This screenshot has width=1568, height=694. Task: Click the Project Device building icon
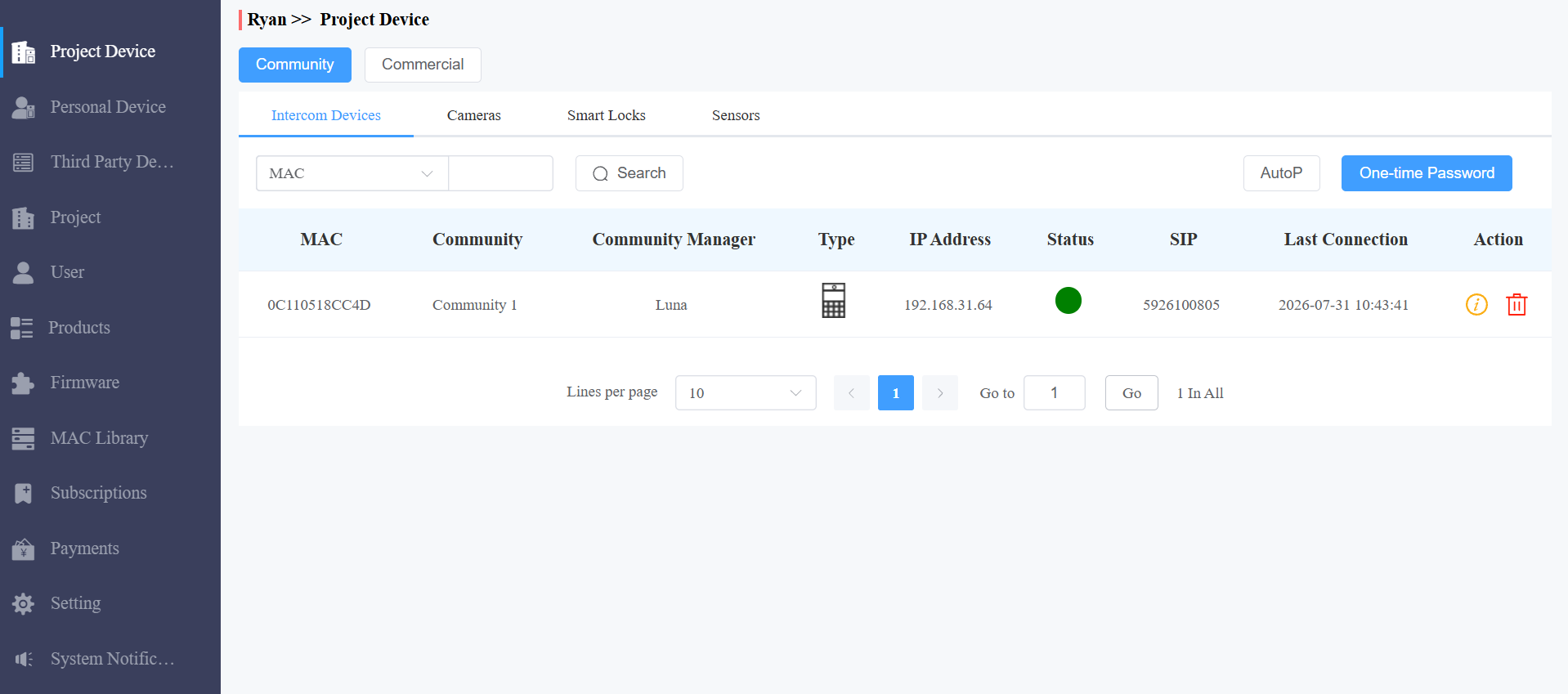tap(24, 52)
